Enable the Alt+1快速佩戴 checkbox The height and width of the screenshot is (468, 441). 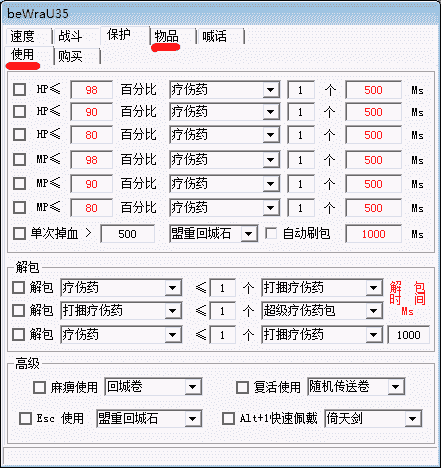click(228, 418)
